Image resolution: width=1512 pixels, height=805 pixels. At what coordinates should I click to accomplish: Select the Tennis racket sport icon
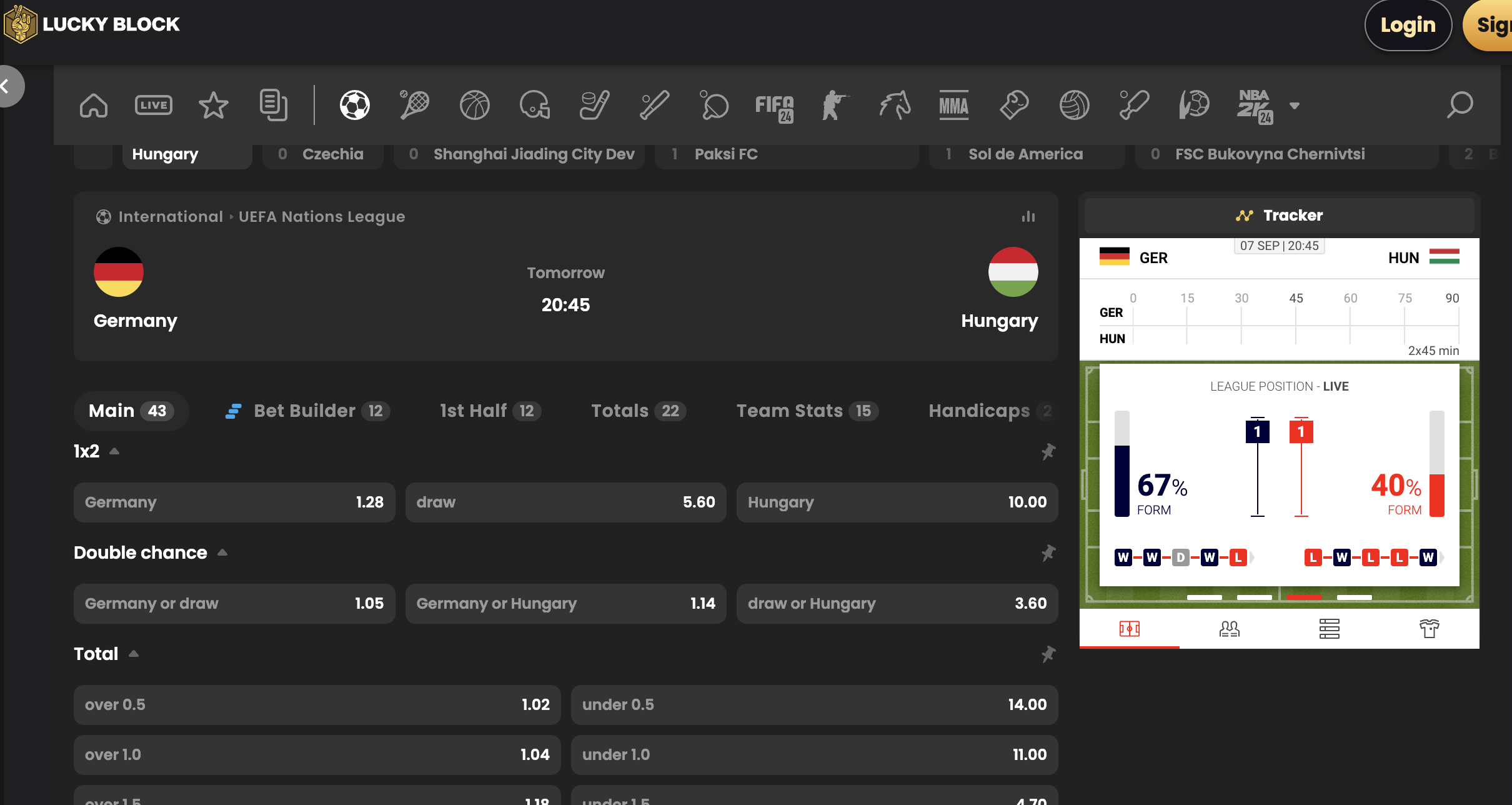coord(415,105)
